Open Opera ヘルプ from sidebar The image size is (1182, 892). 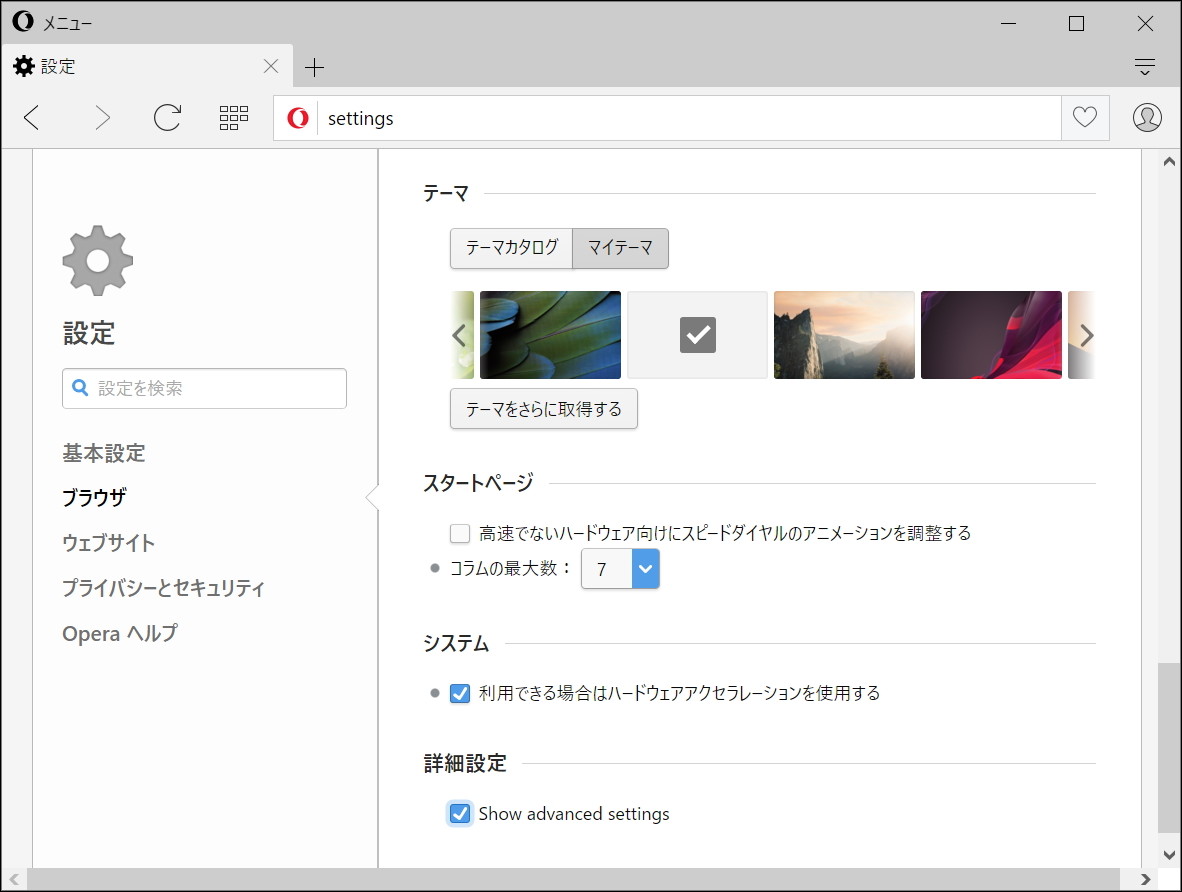coord(119,633)
